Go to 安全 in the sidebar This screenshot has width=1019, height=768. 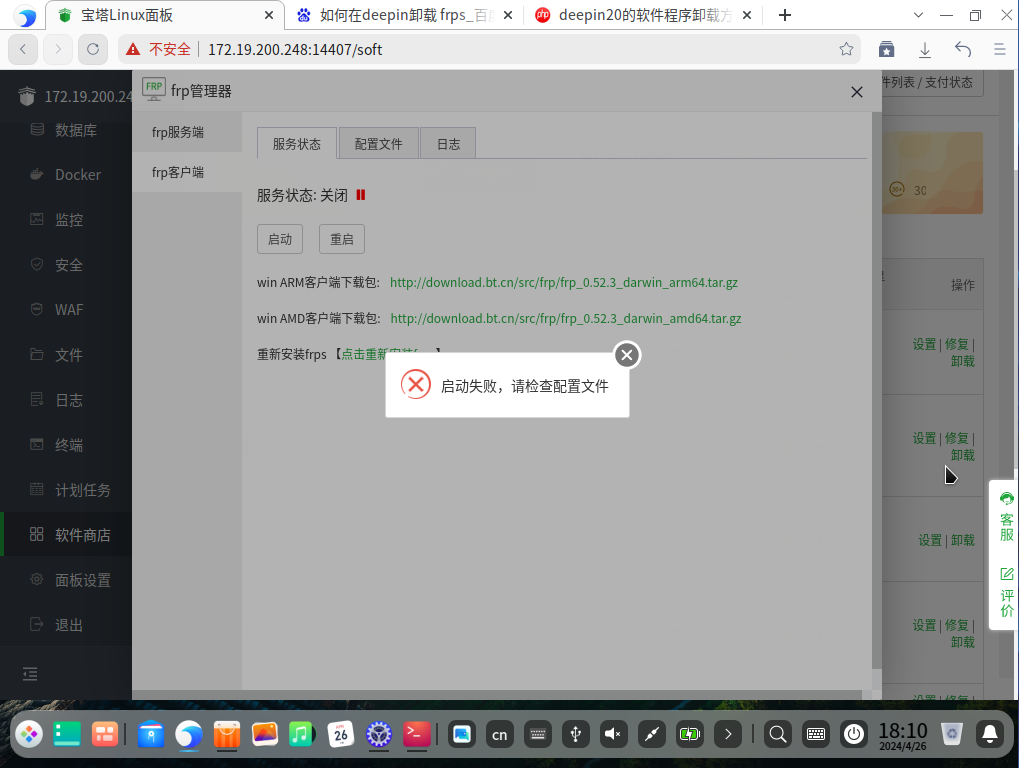(66, 265)
